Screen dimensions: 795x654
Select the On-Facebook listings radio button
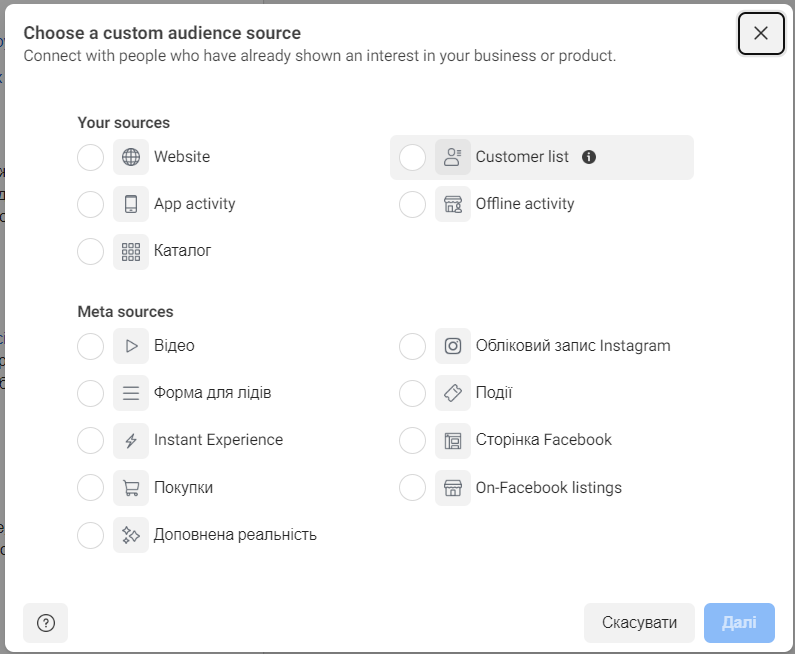point(412,488)
